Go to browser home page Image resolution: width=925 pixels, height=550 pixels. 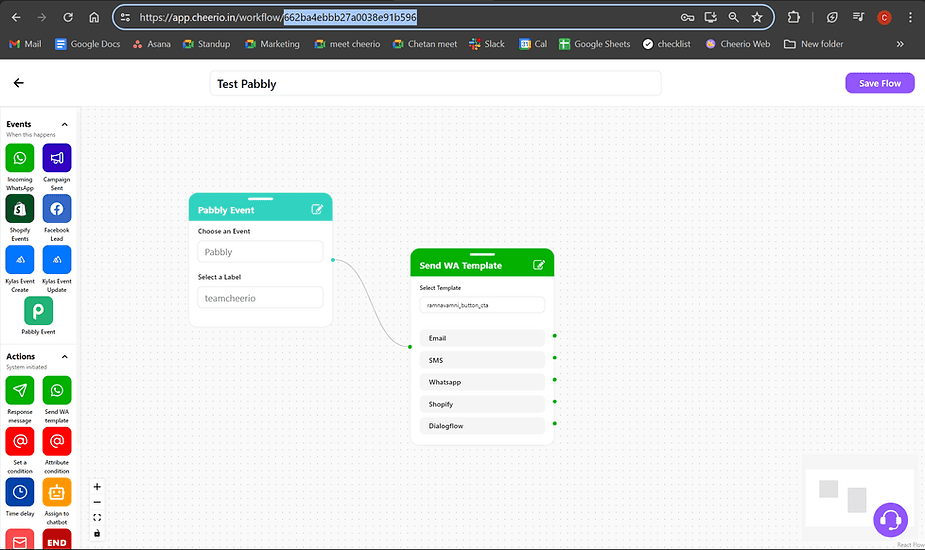coord(94,17)
